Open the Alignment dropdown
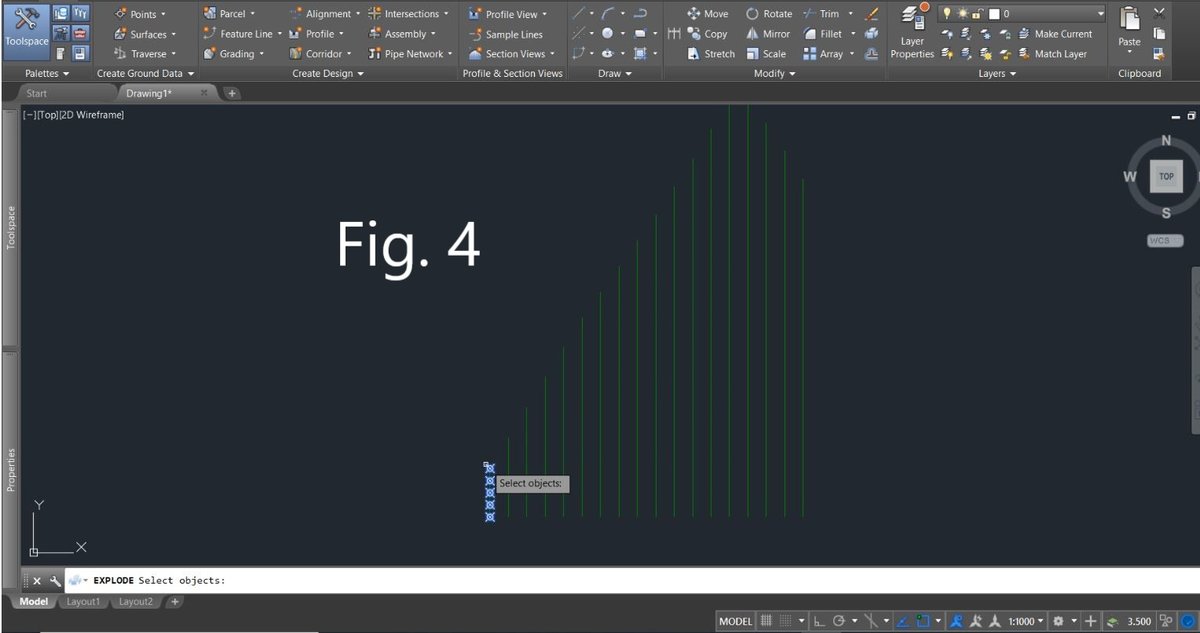 tap(323, 14)
